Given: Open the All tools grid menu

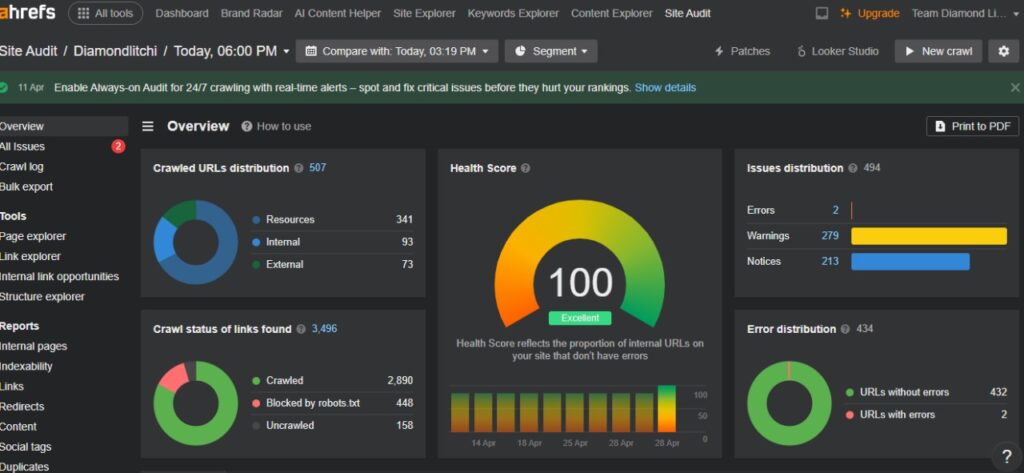Looking at the screenshot, I should 105,13.
